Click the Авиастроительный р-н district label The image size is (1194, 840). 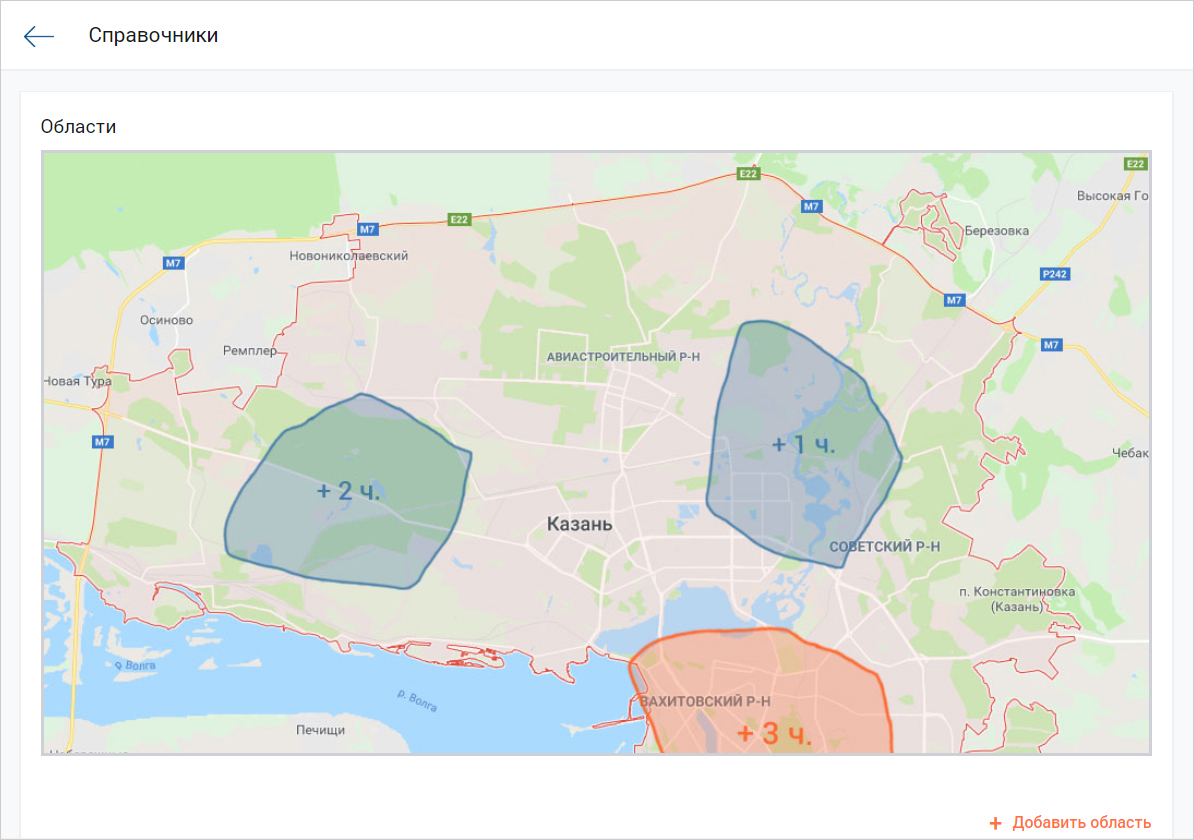click(623, 356)
